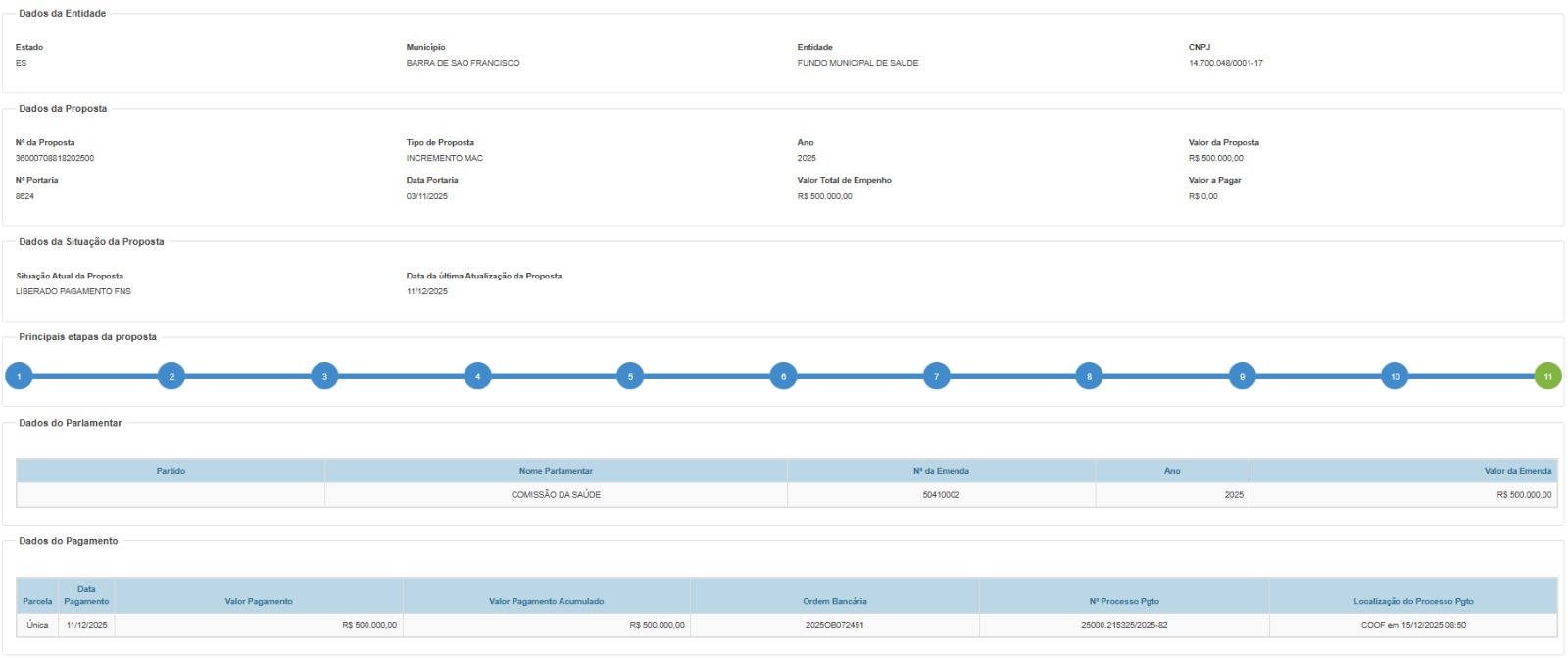Click step 8 circle in timeline
The height and width of the screenshot is (658, 1568).
coord(1089,376)
